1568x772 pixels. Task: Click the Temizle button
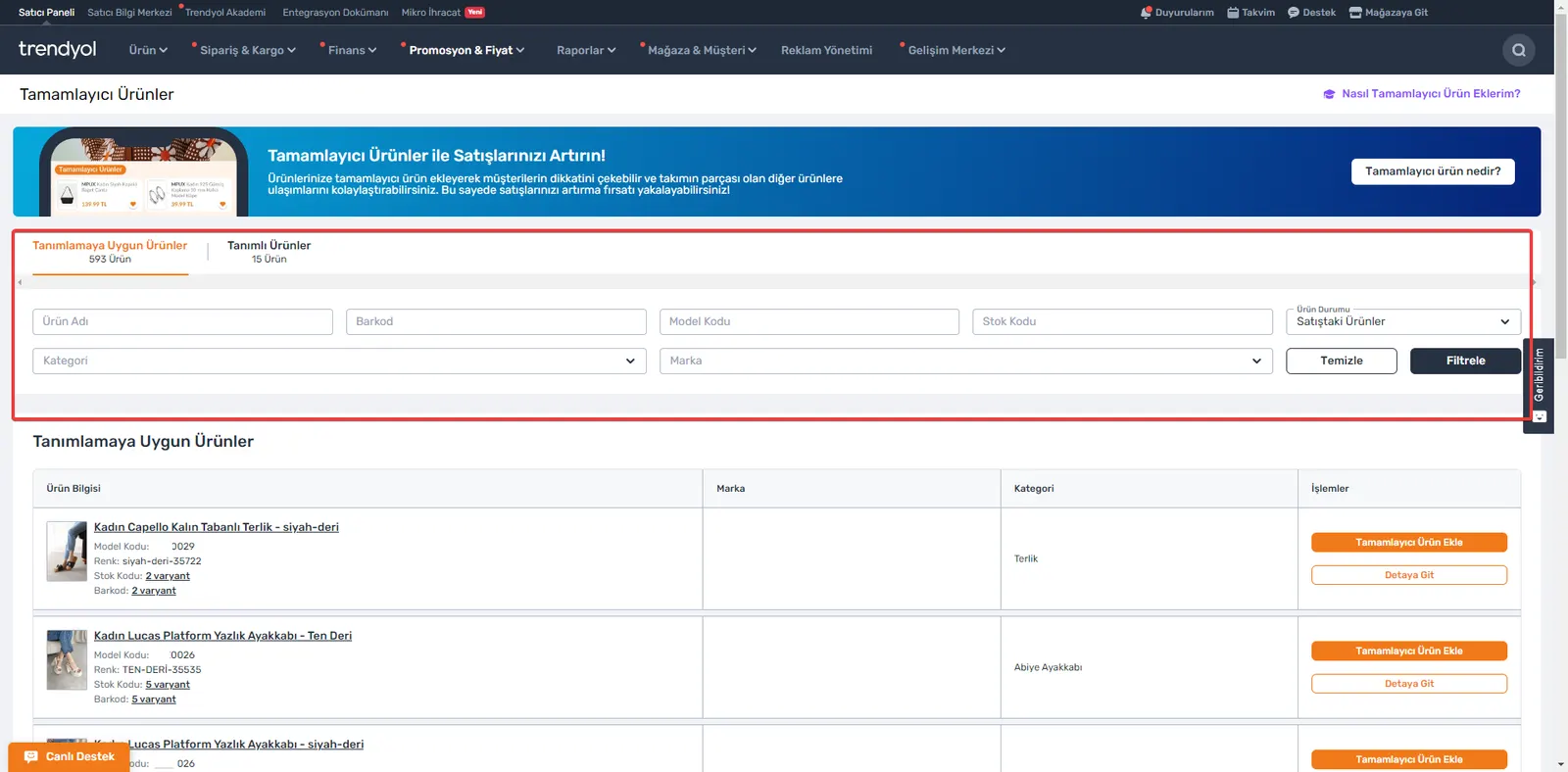click(1342, 361)
